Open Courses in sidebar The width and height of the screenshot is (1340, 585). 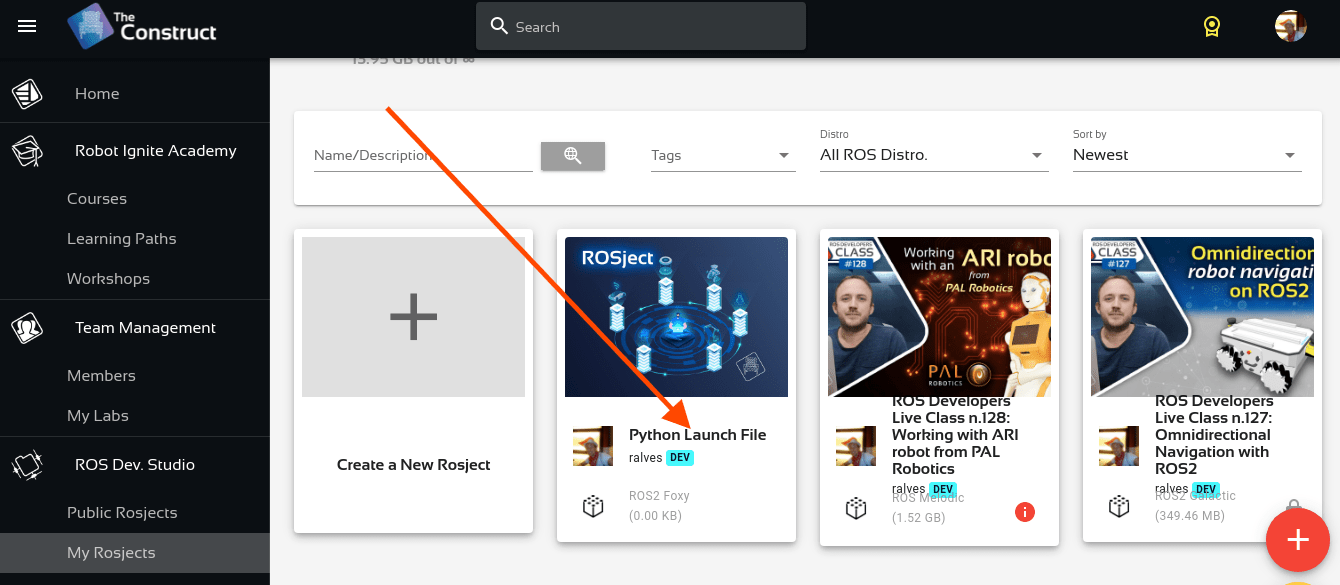point(97,199)
